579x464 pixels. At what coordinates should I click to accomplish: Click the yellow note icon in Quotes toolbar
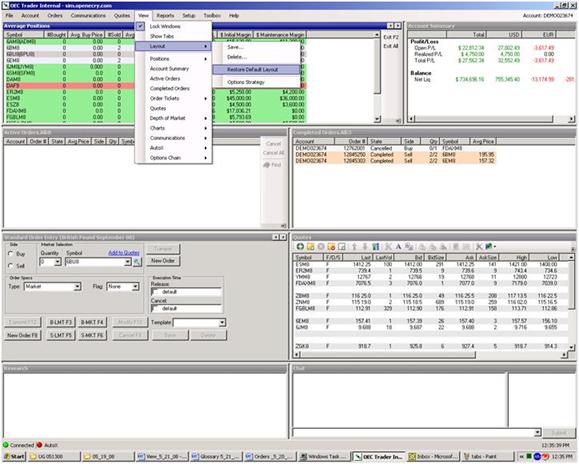click(311, 247)
